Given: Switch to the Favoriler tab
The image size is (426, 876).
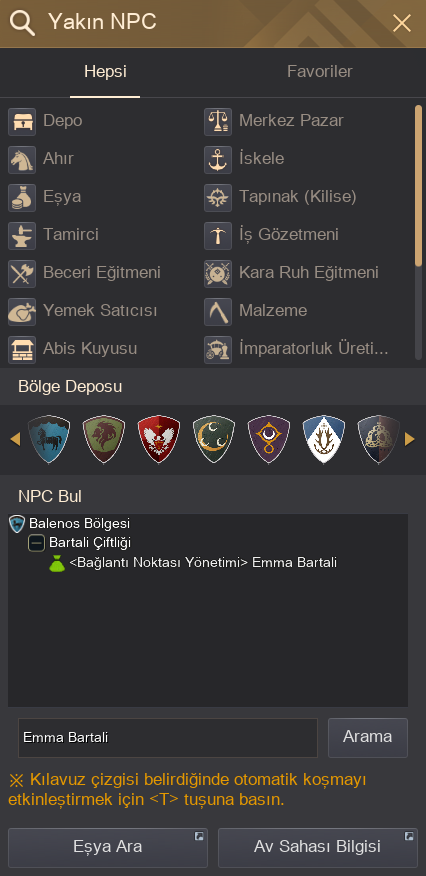Looking at the screenshot, I should (319, 72).
